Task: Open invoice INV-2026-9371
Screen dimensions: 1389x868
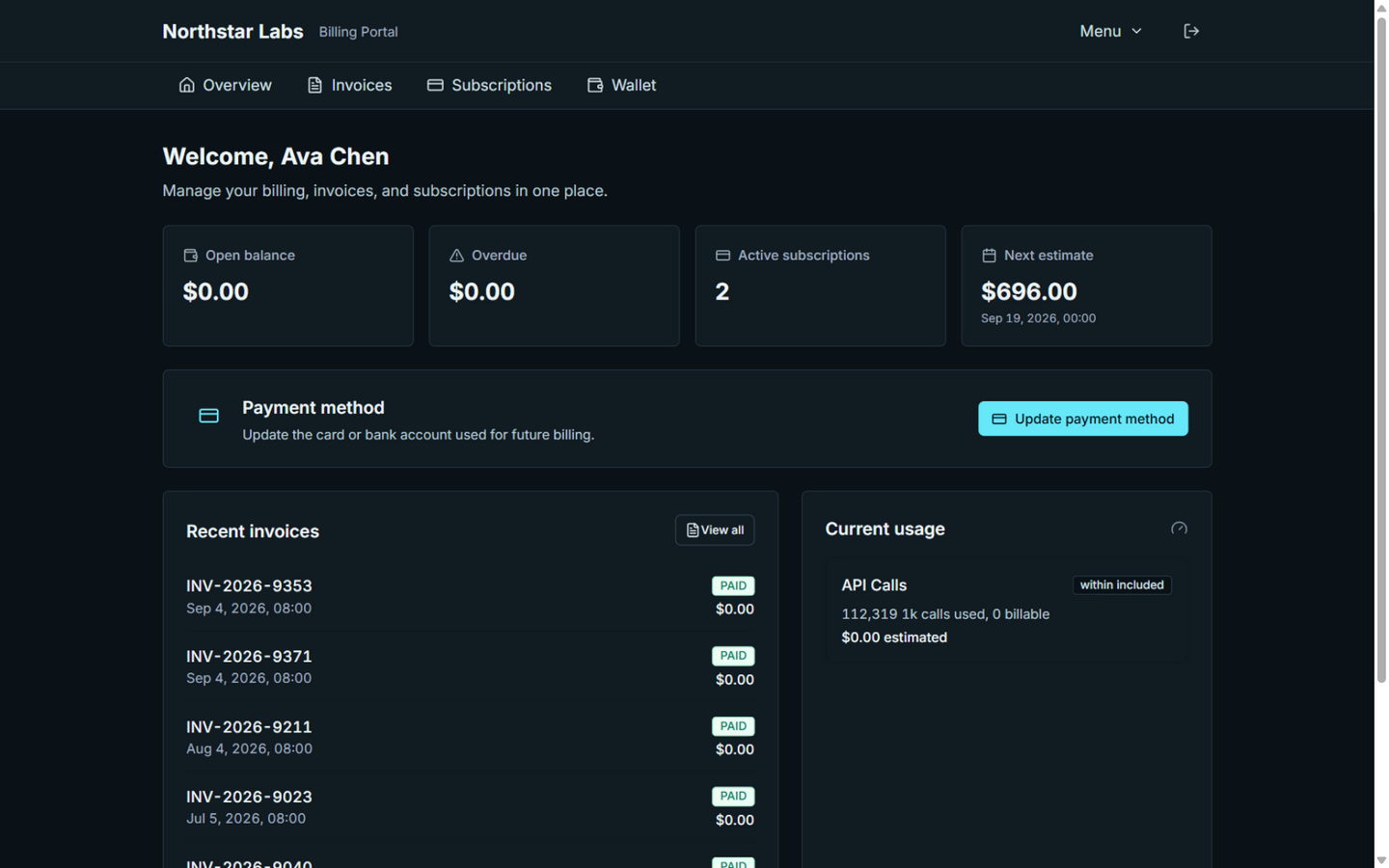Action: coord(470,667)
